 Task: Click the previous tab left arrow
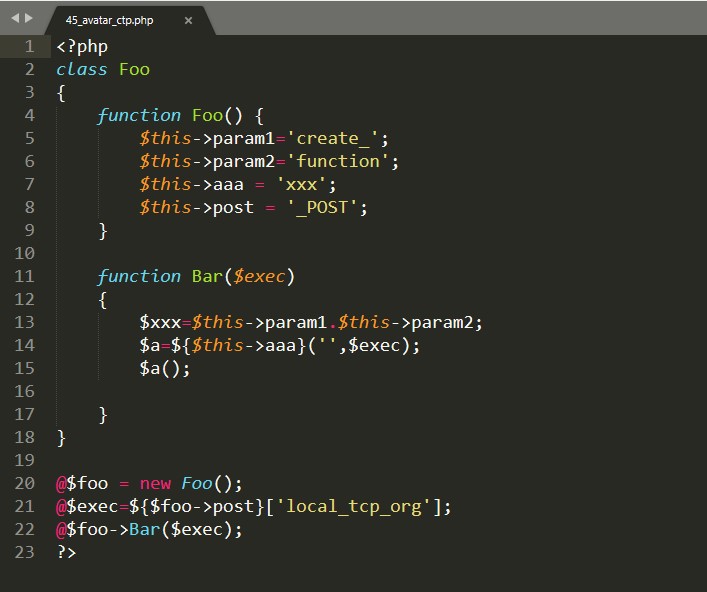tap(15, 18)
